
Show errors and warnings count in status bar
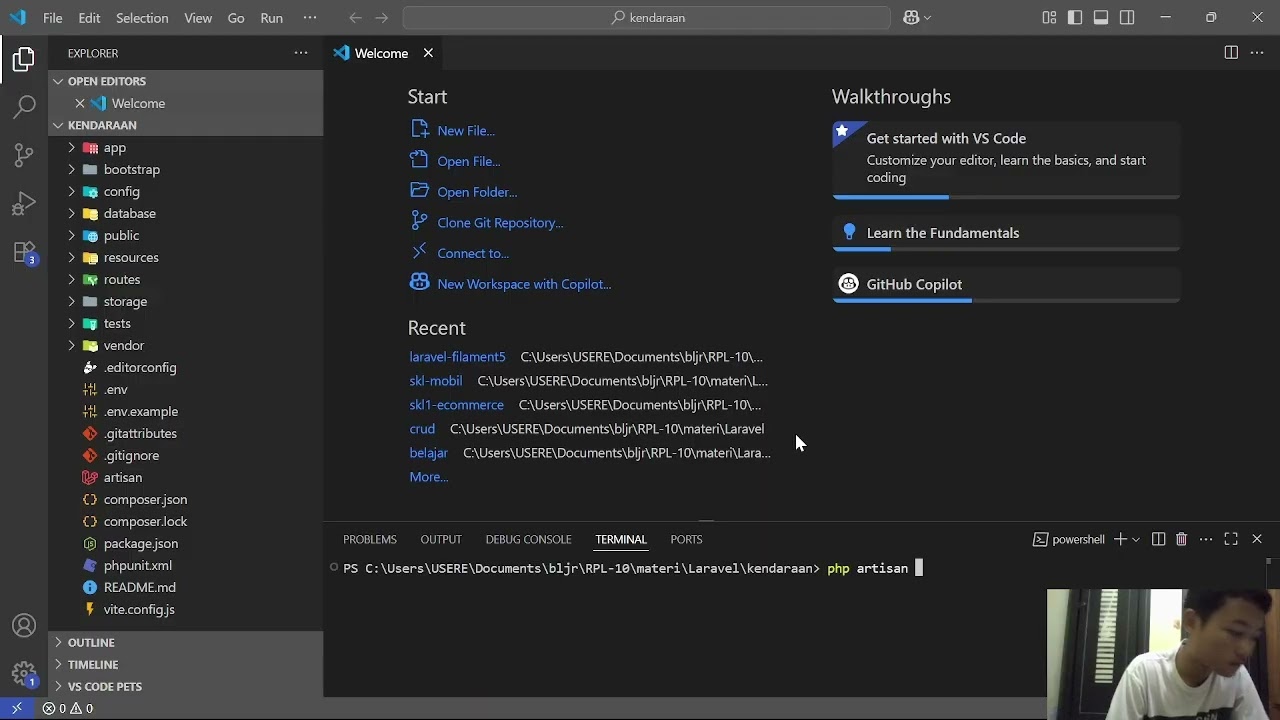tap(68, 708)
